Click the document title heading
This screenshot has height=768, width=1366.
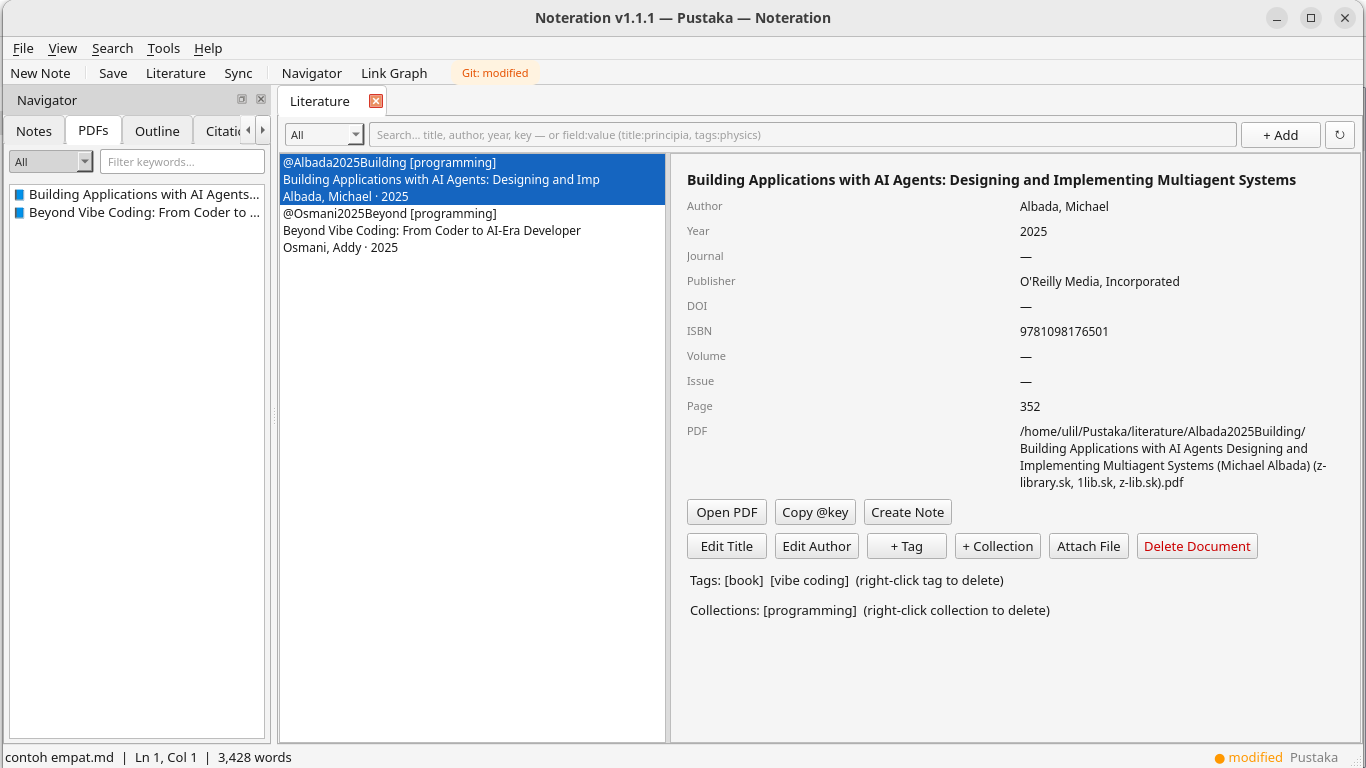991,180
